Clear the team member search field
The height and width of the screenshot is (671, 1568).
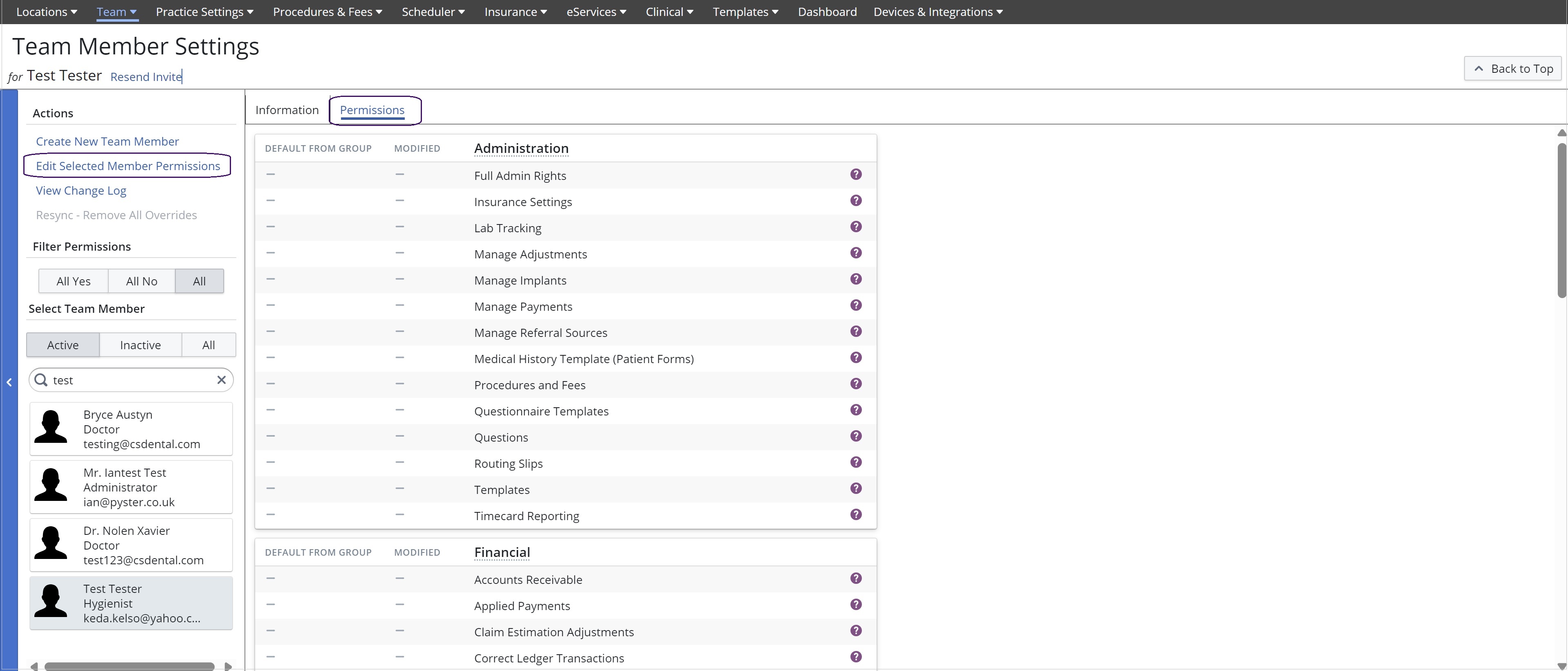coord(222,380)
